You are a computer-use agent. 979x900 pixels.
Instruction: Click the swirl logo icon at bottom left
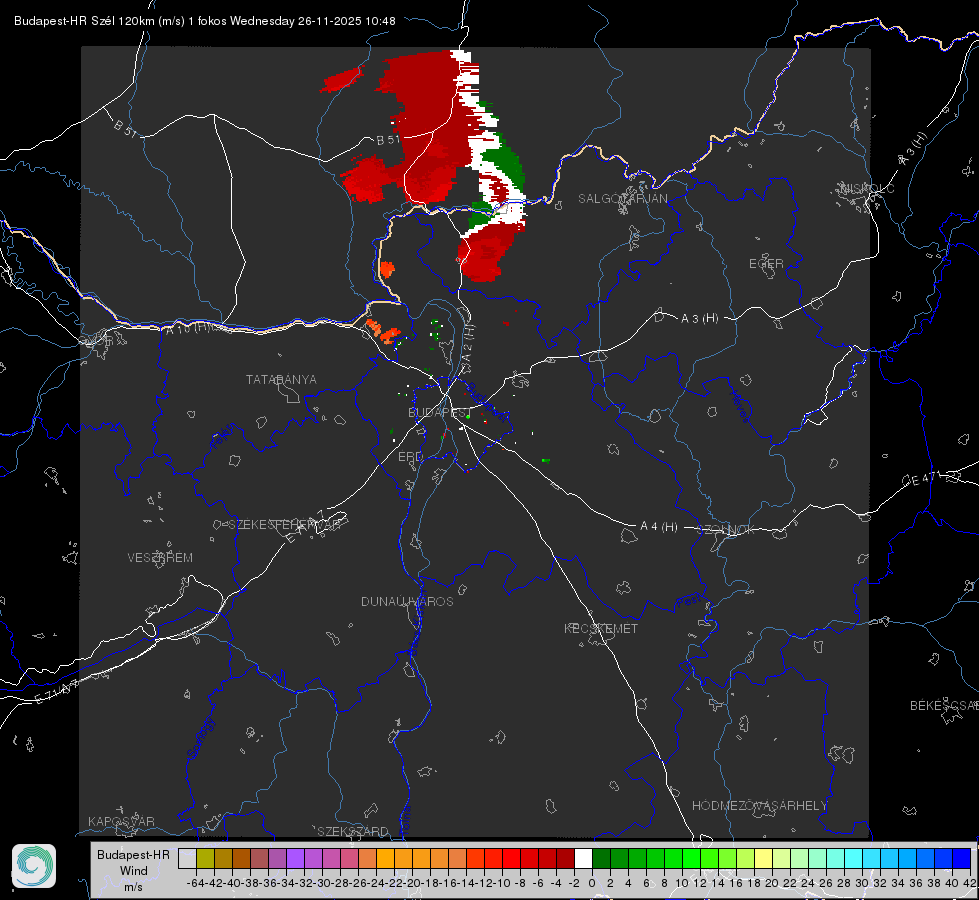pyautogui.click(x=34, y=866)
